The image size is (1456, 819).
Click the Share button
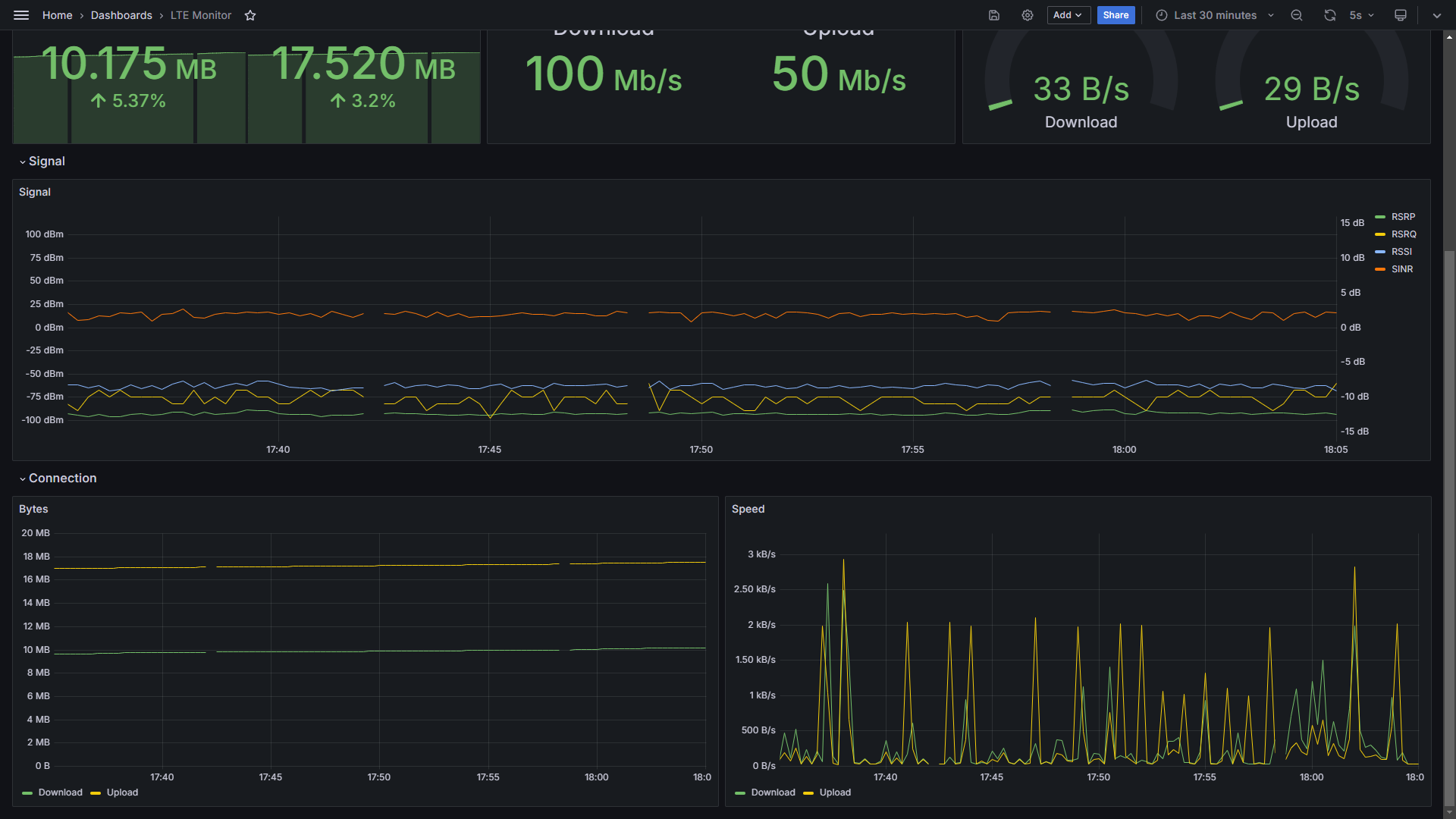(1116, 15)
